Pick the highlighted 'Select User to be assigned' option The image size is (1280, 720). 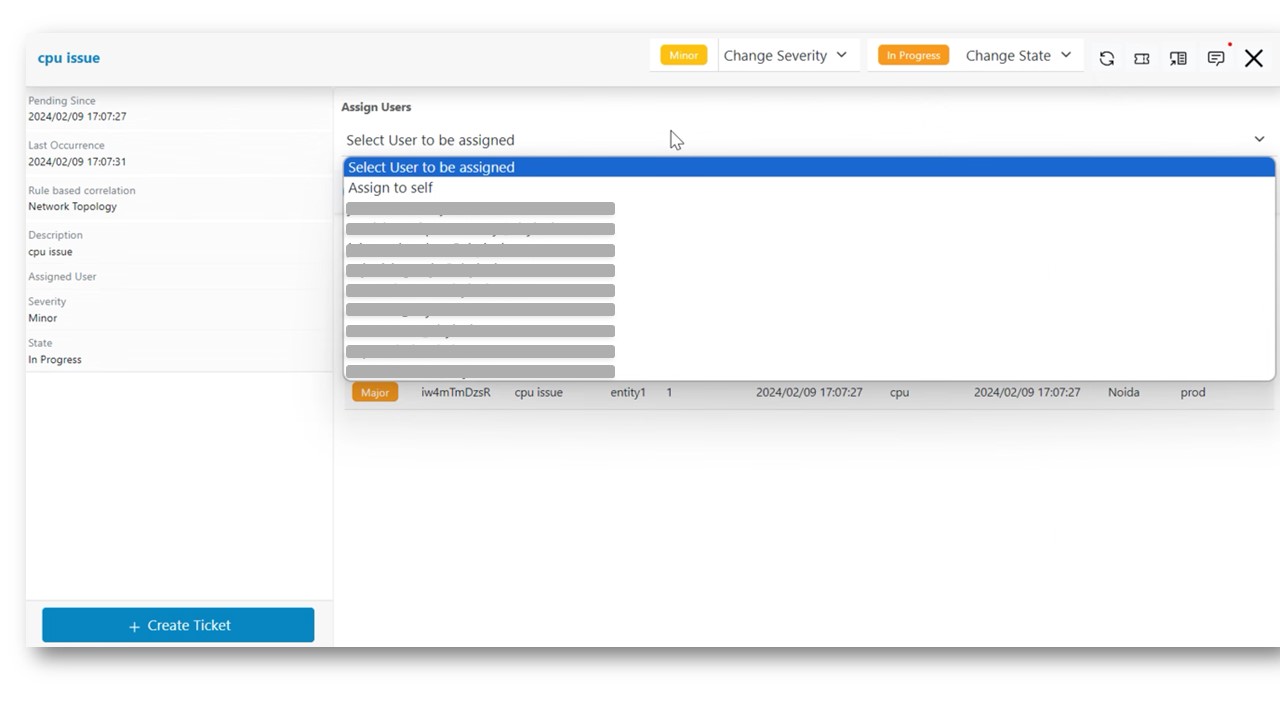point(809,167)
